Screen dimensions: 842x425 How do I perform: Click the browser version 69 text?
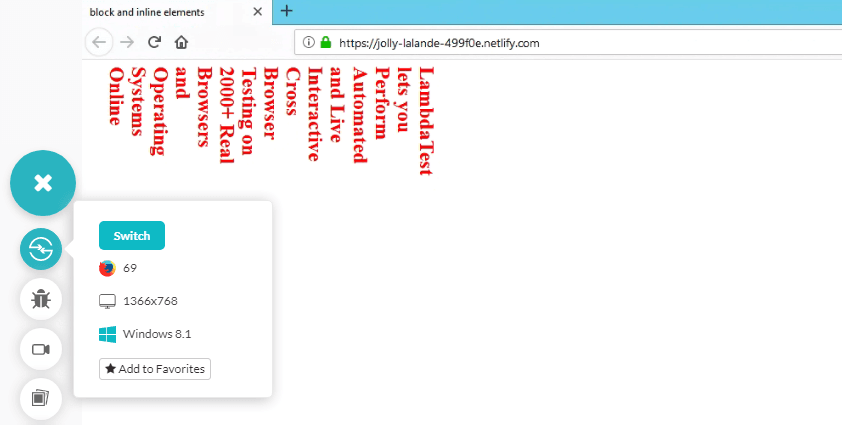(x=130, y=268)
